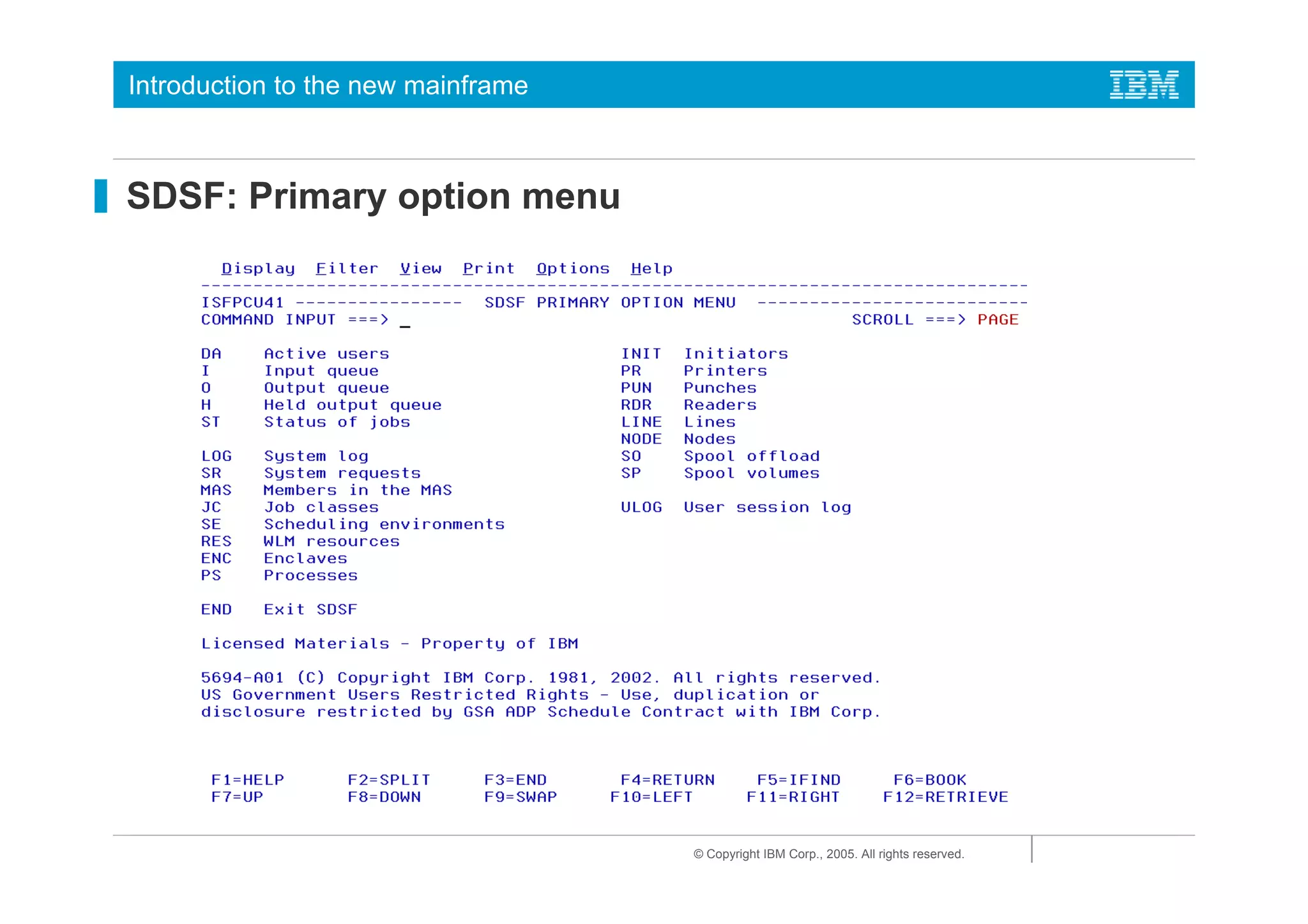This screenshot has height=924, width=1308.
Task: Open the Options menu
Action: pyautogui.click(x=573, y=269)
